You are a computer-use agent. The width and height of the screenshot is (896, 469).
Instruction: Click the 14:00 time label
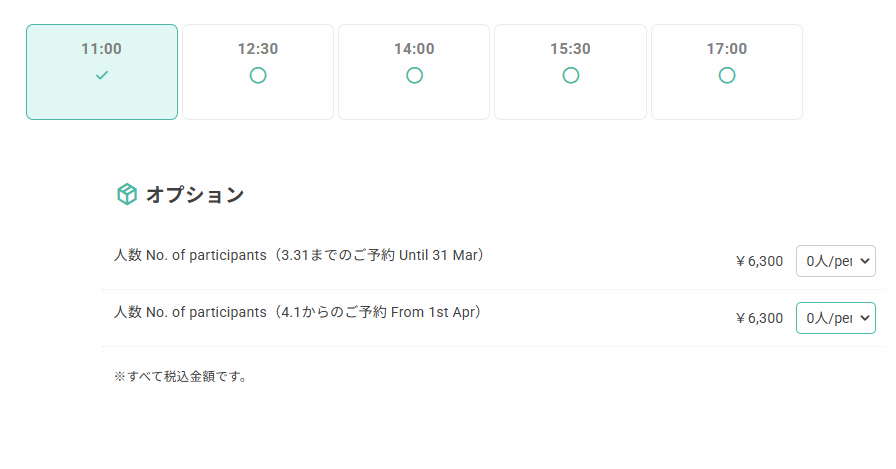tap(414, 49)
